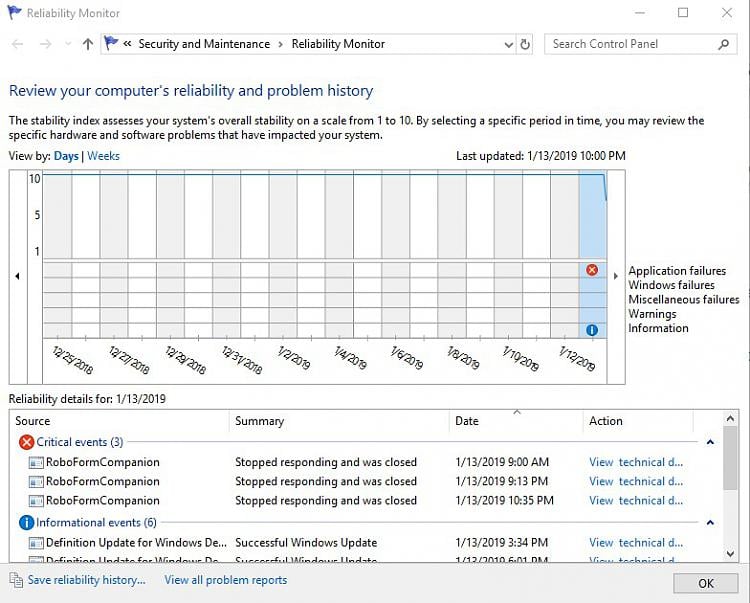Collapse the Critical events group
Screen dimensions: 750x603
coord(710,442)
